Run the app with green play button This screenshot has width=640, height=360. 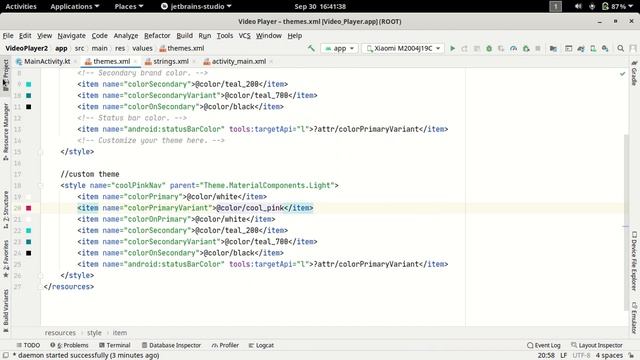[x=452, y=48]
